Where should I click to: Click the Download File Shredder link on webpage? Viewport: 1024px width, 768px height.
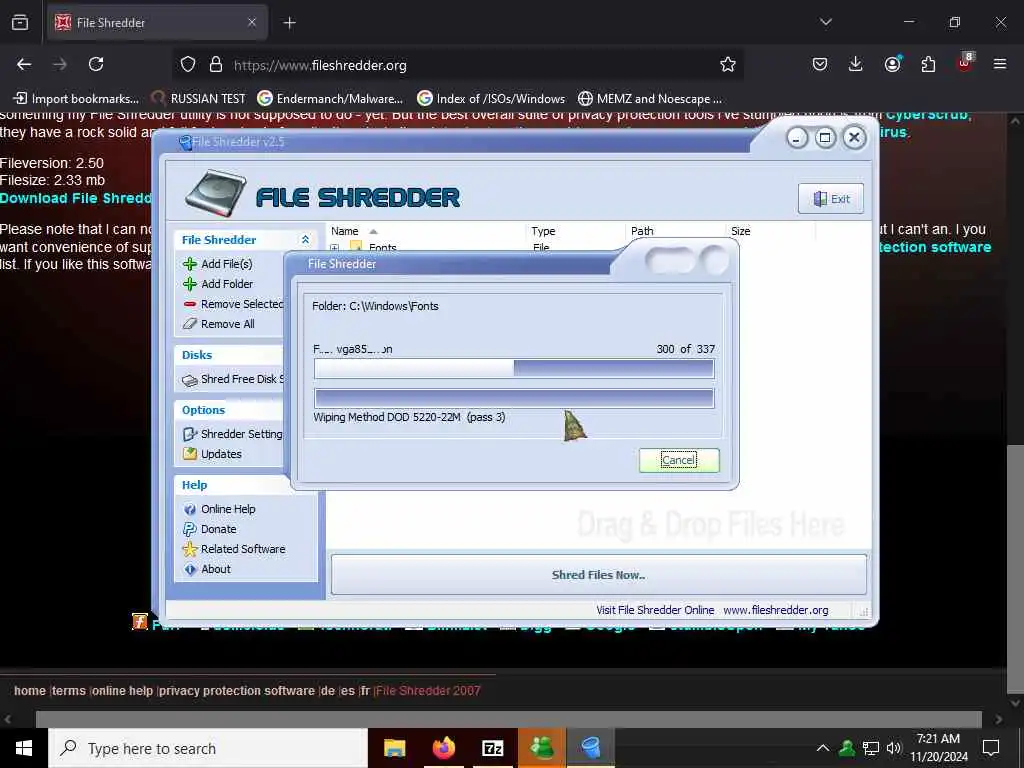76,199
